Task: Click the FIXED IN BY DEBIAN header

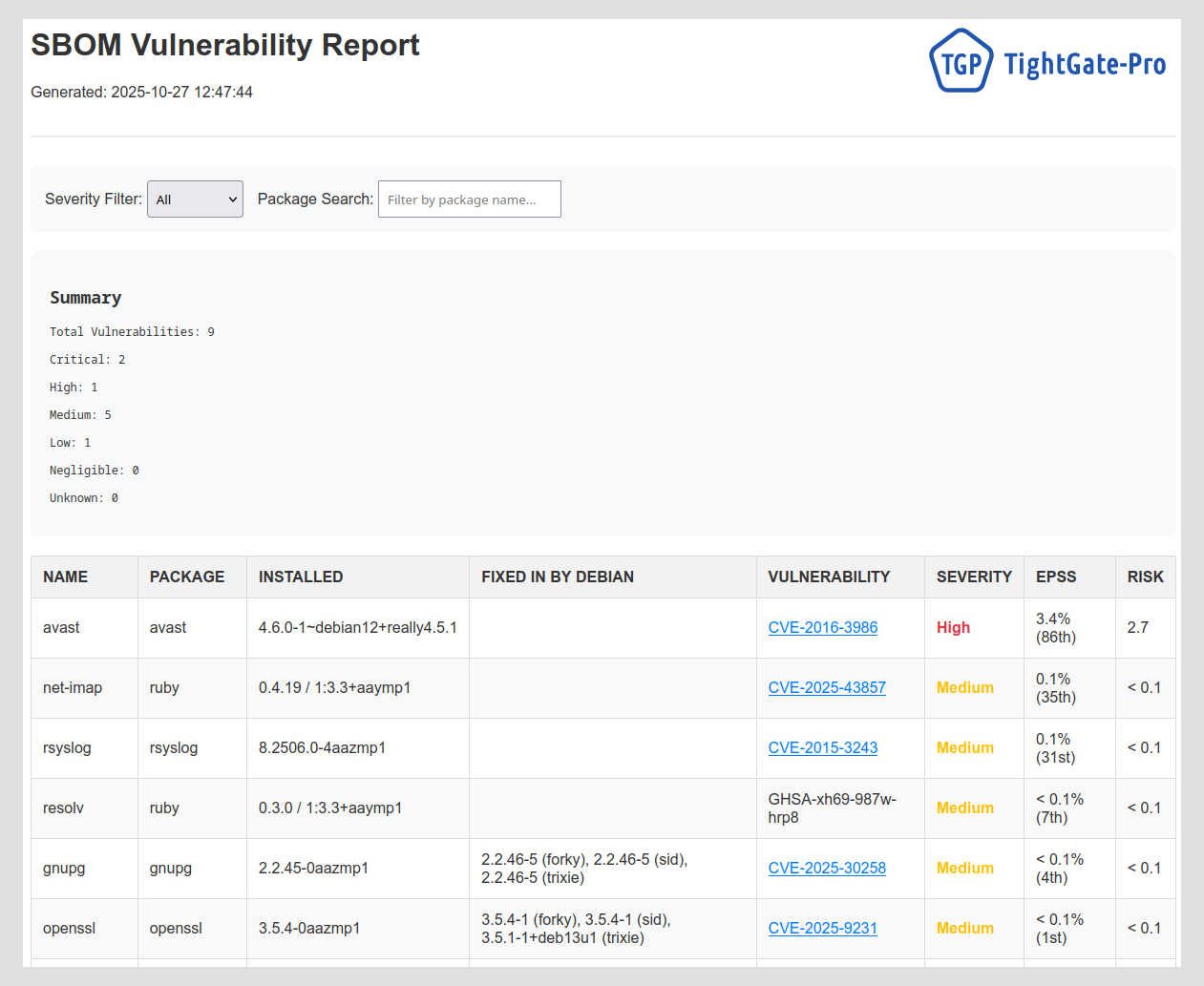Action: 558,577
